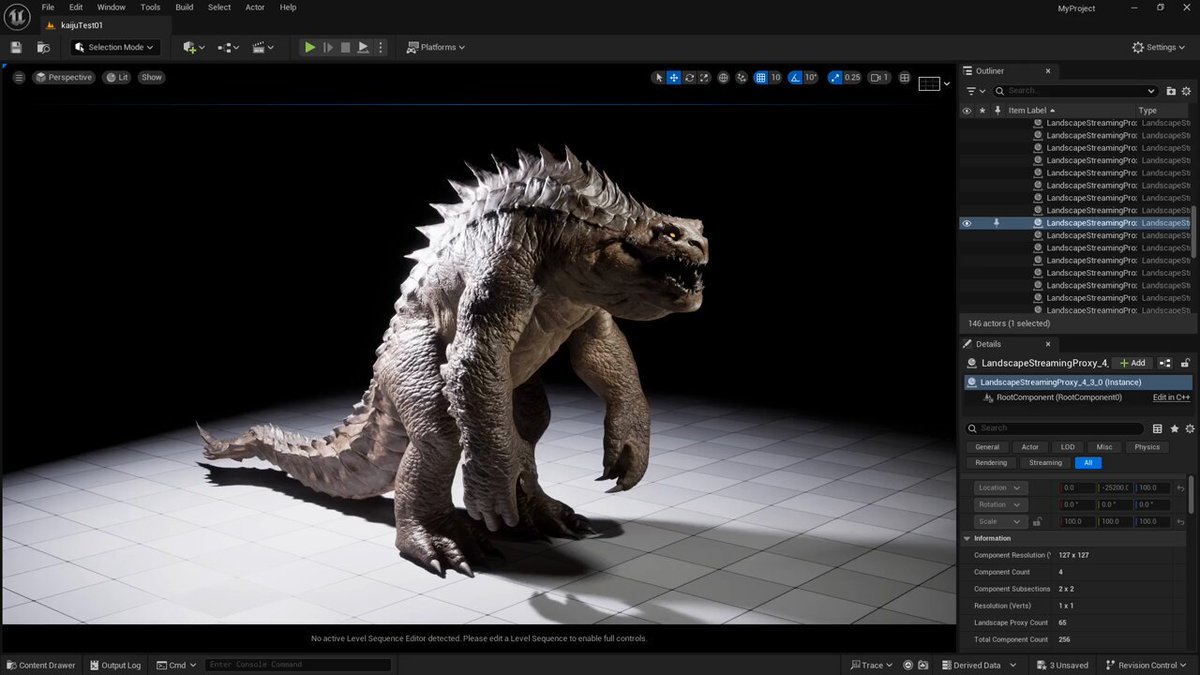The width and height of the screenshot is (1200, 675).
Task: Click the Details panel search field
Action: [x=1055, y=428]
